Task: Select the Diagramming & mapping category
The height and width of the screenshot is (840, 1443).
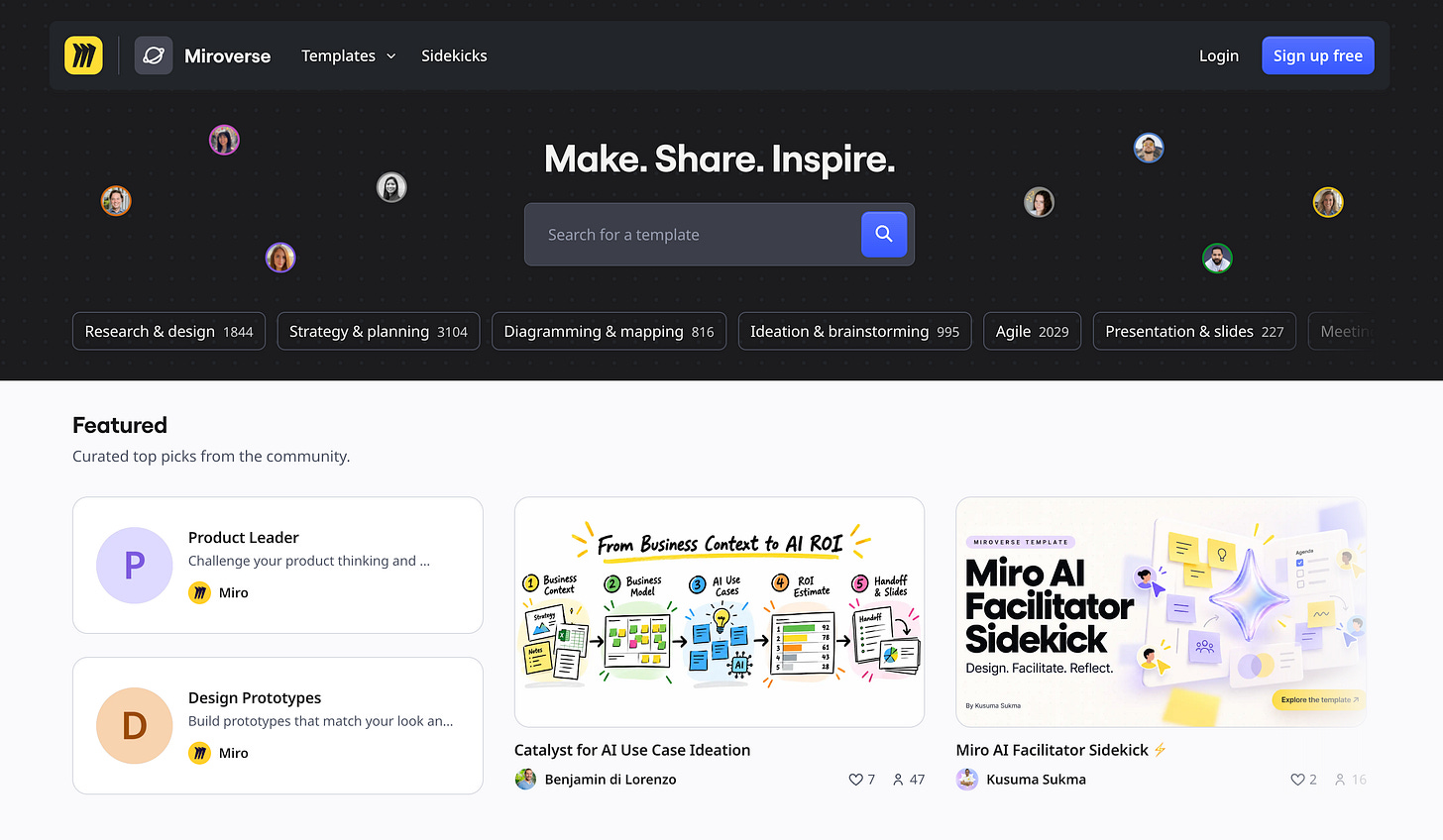Action: point(610,331)
